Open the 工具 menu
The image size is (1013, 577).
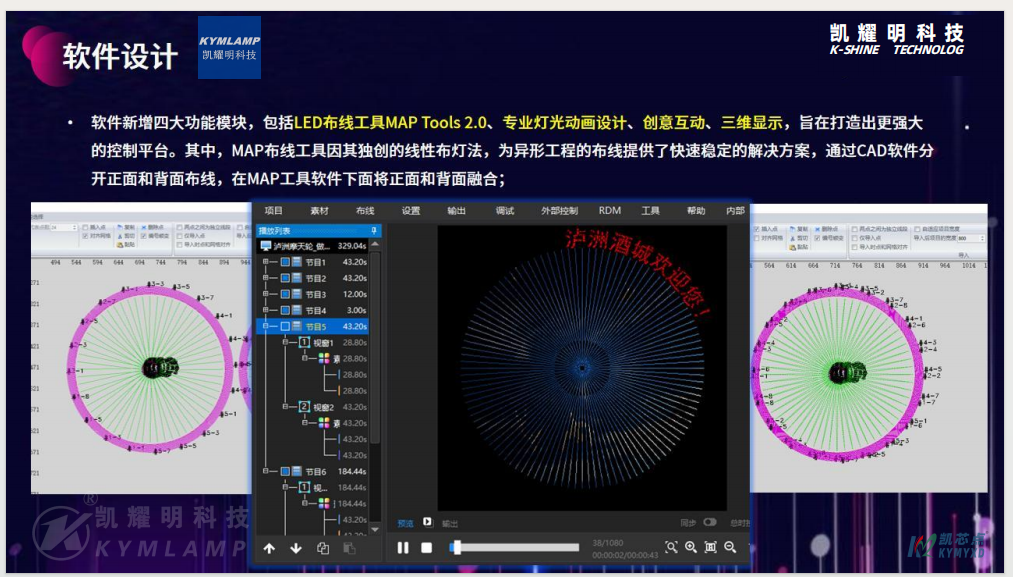pyautogui.click(x=650, y=211)
